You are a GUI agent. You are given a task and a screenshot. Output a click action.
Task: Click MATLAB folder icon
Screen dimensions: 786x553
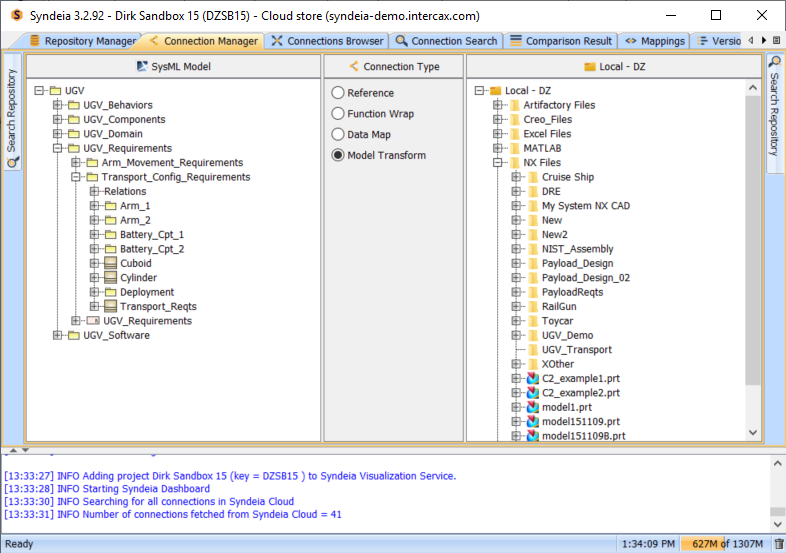click(515, 148)
